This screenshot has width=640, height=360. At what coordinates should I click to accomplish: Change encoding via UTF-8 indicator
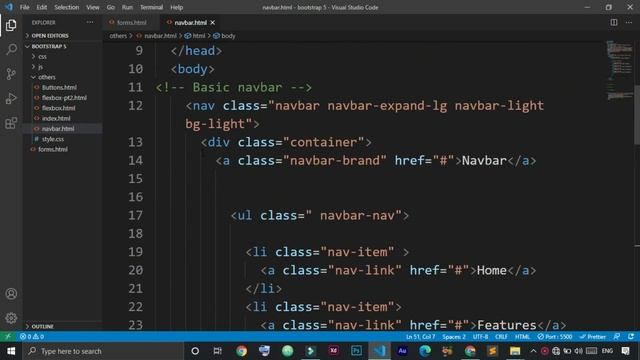click(x=480, y=337)
